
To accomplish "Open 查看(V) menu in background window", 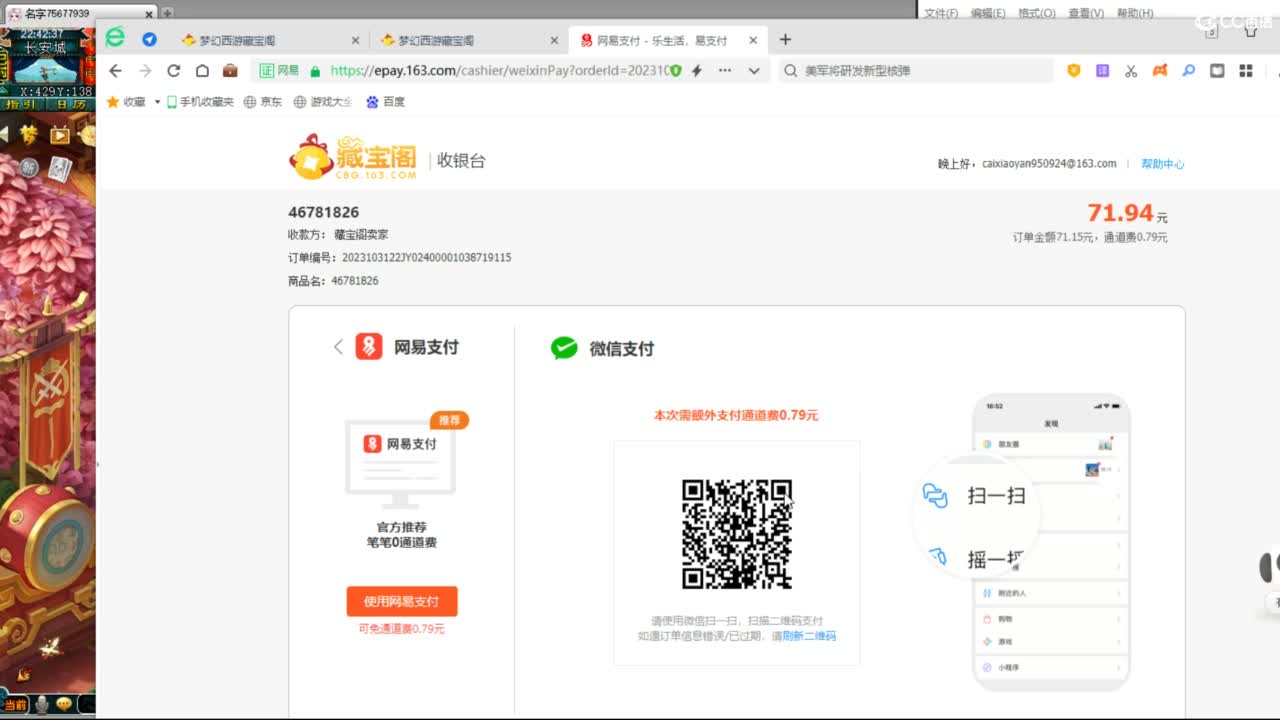I will tap(1086, 13).
